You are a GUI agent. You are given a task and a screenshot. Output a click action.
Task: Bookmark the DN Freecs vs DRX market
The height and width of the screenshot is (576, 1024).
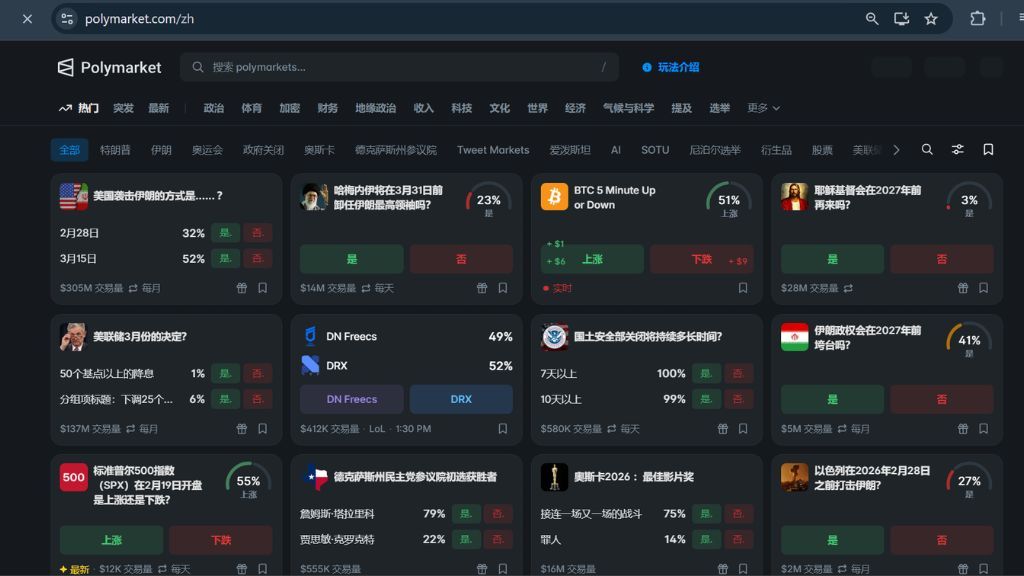click(502, 429)
